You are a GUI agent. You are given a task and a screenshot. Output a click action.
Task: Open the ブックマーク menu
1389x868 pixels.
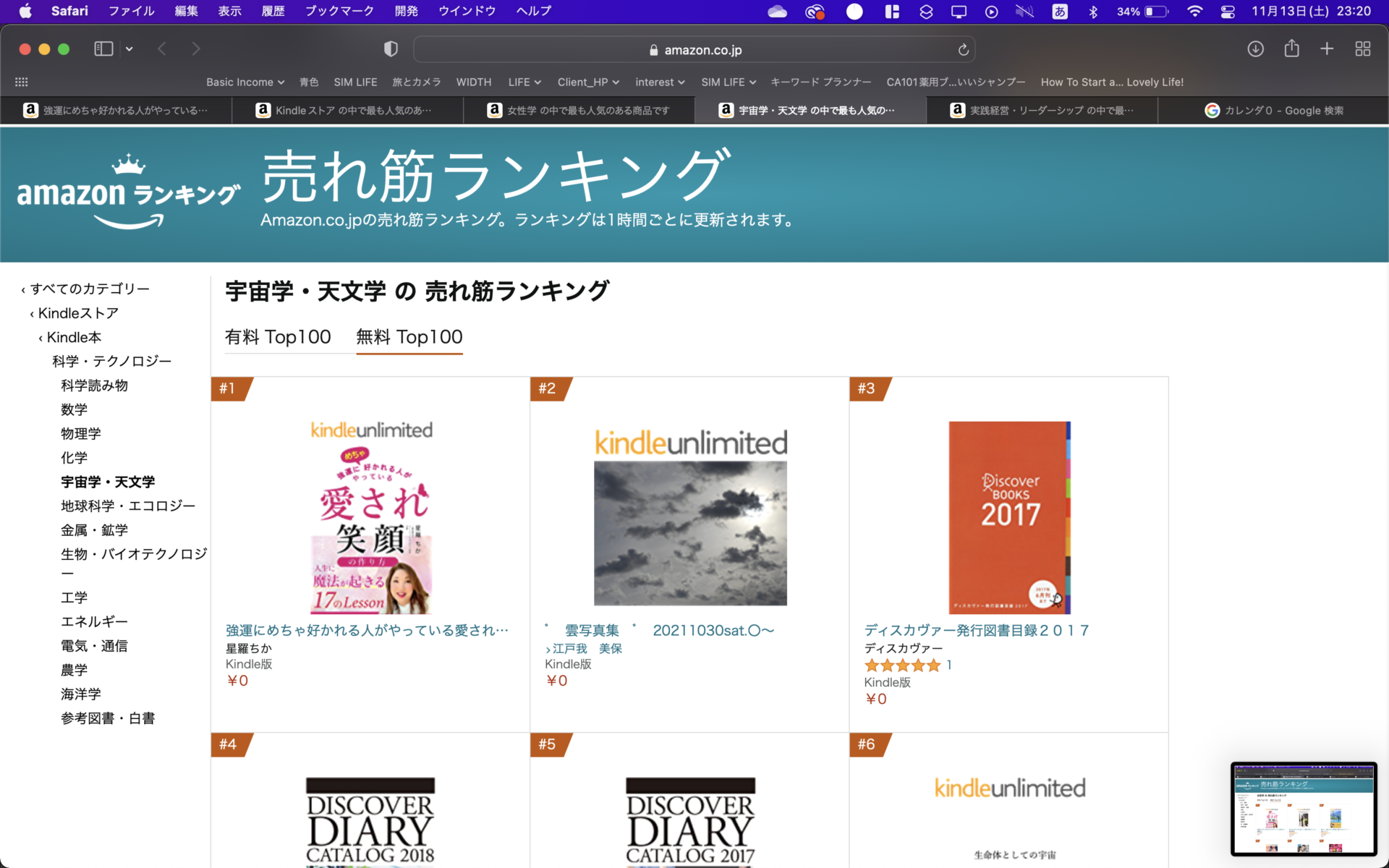339,12
